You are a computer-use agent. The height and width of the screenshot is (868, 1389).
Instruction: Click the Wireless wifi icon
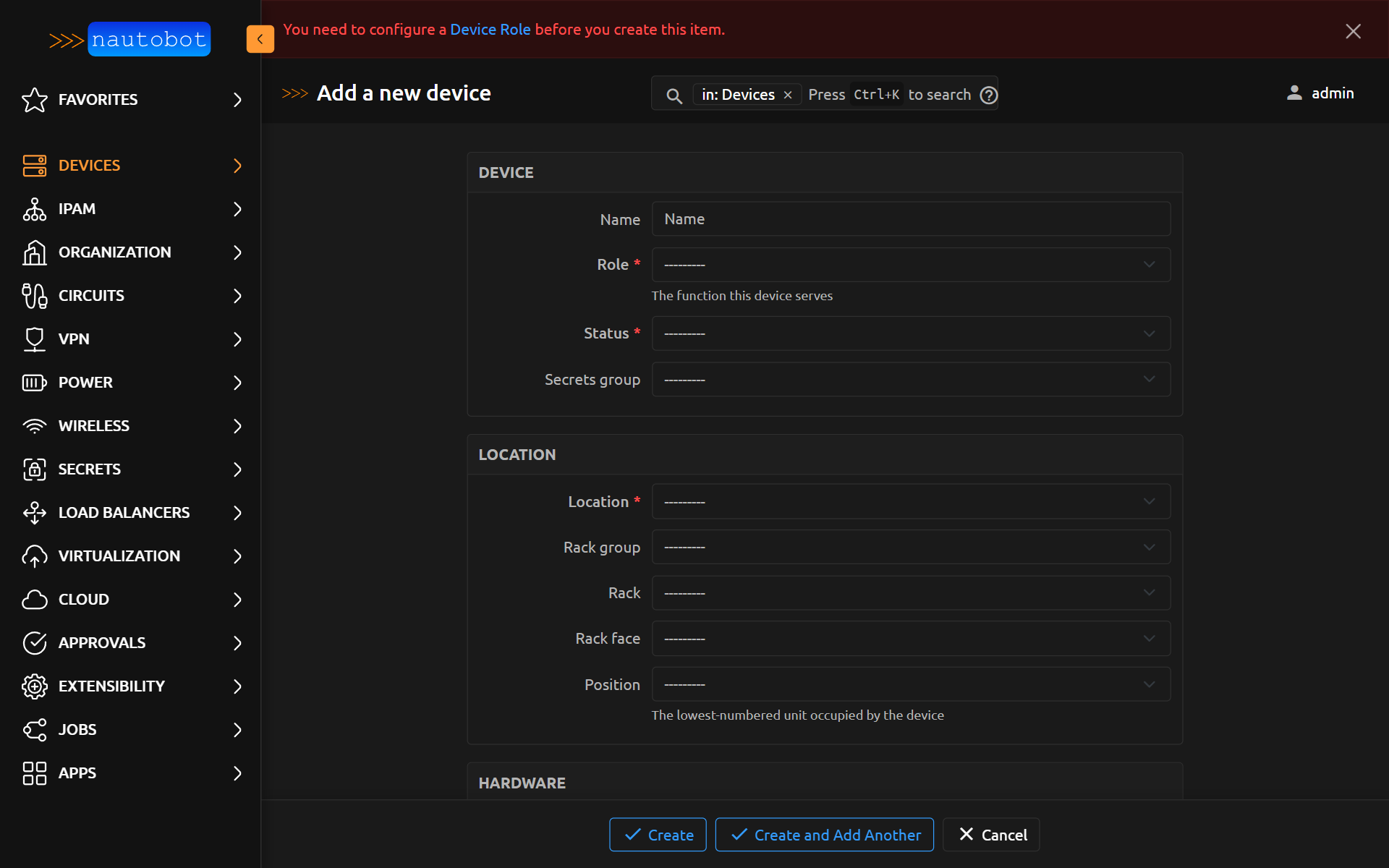tap(34, 426)
